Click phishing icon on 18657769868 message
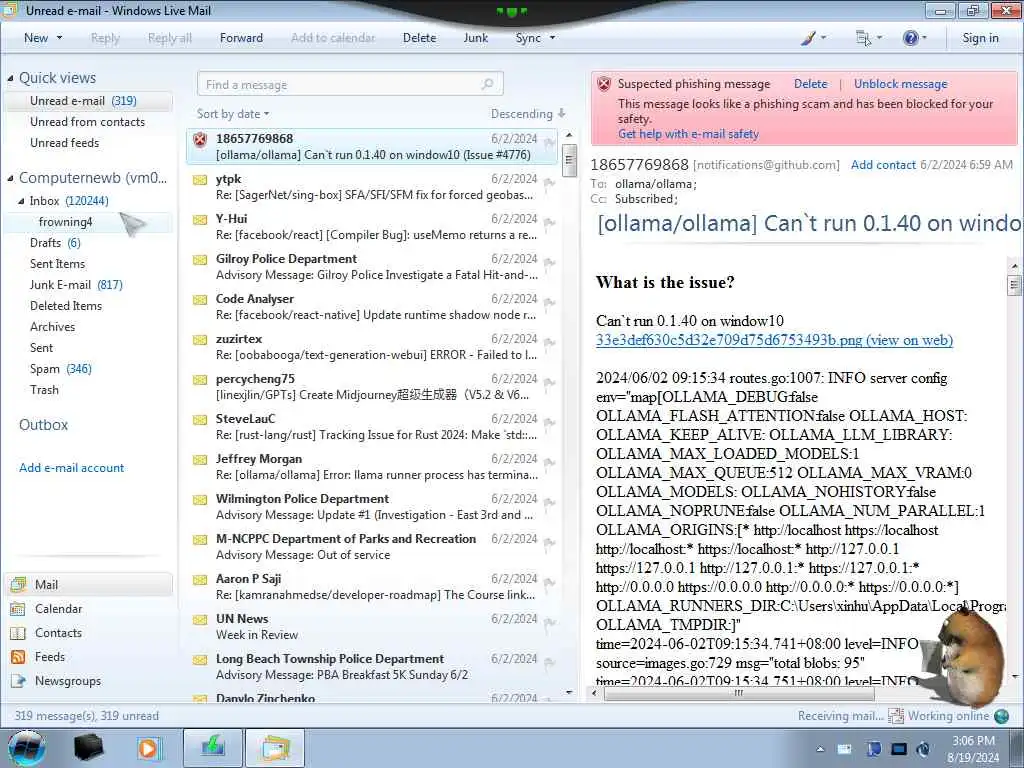 200,139
